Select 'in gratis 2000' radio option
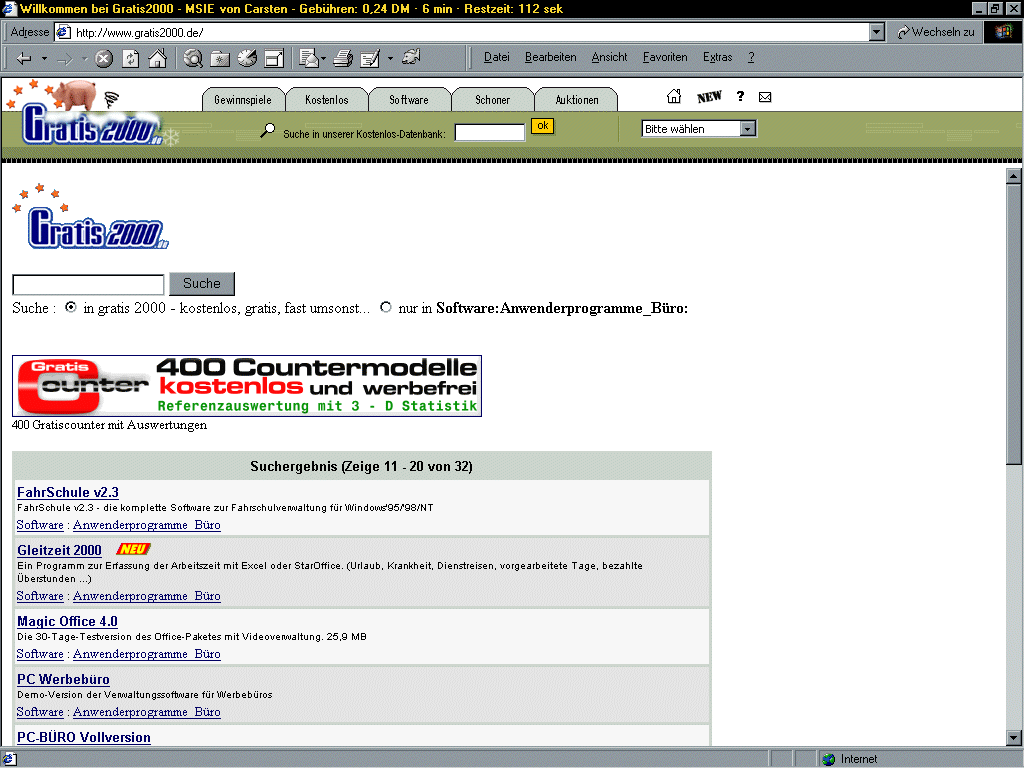 coord(71,307)
